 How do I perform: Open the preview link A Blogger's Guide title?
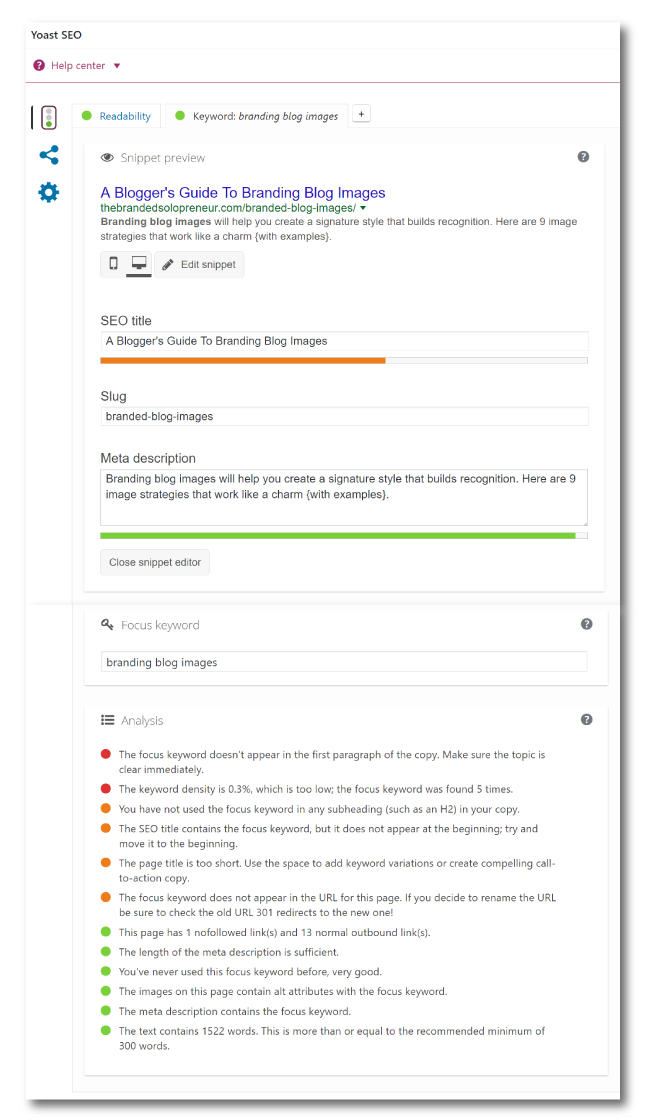tap(243, 192)
